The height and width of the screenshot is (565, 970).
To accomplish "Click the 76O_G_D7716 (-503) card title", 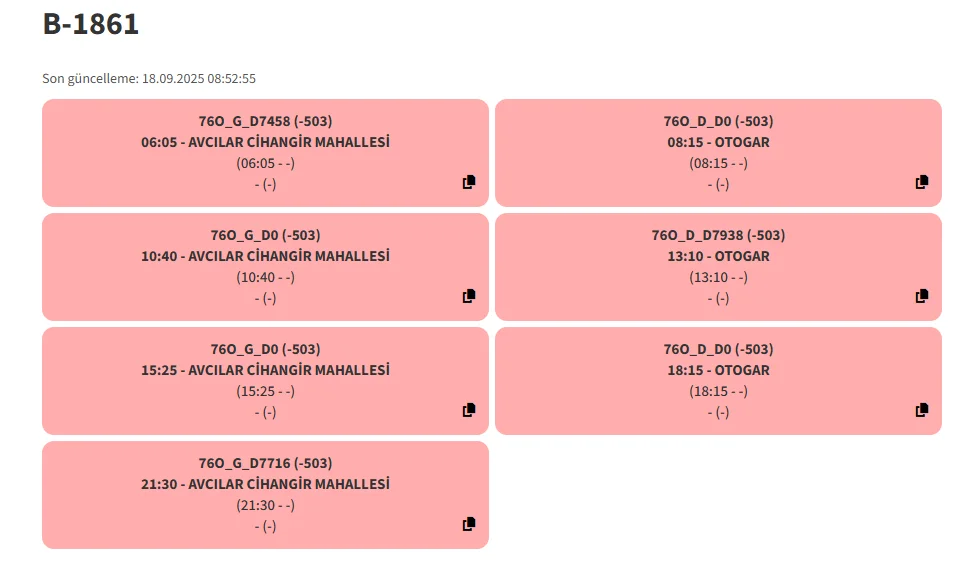I will [x=265, y=463].
